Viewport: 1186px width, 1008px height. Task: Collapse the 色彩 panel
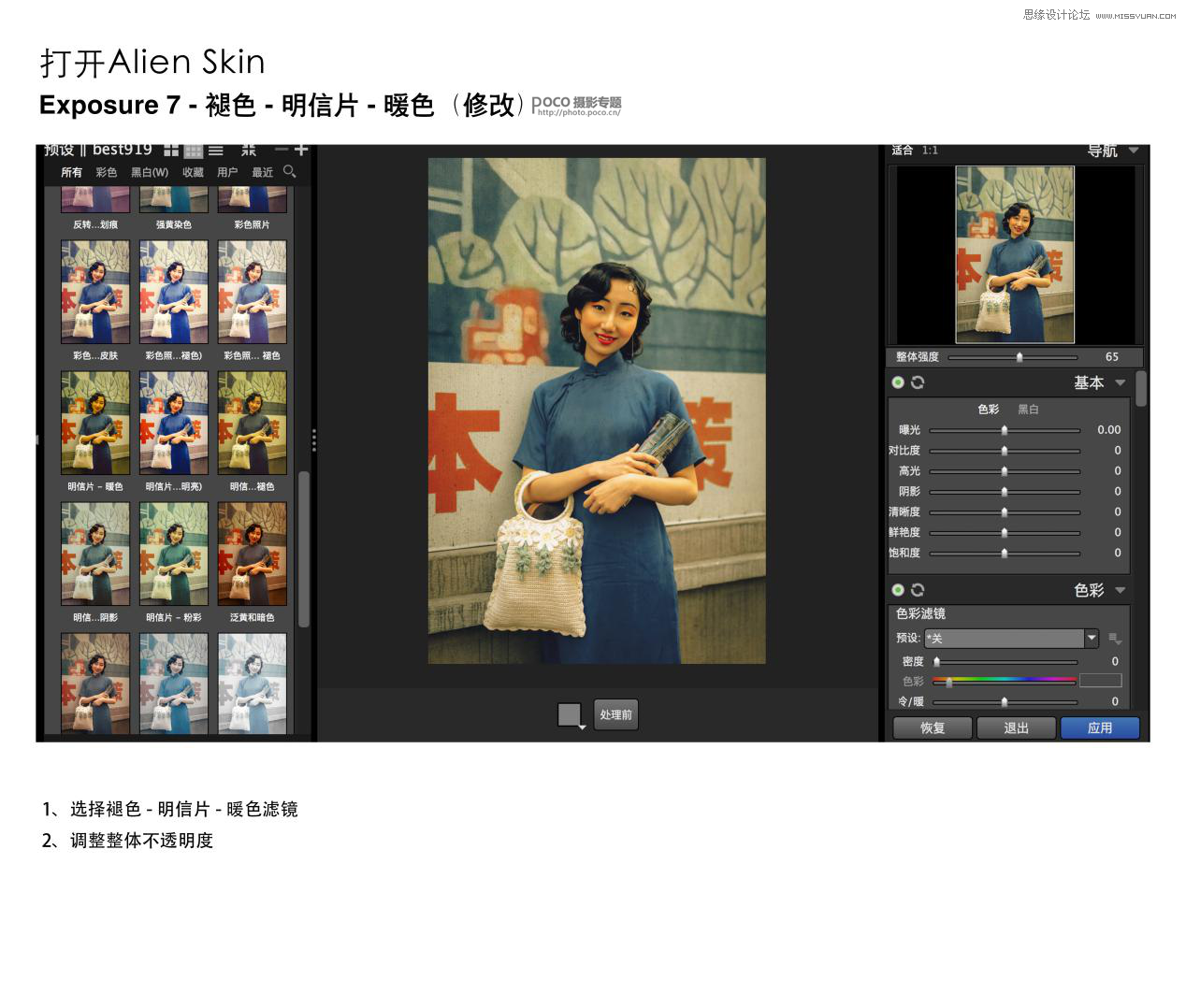pos(1121,590)
